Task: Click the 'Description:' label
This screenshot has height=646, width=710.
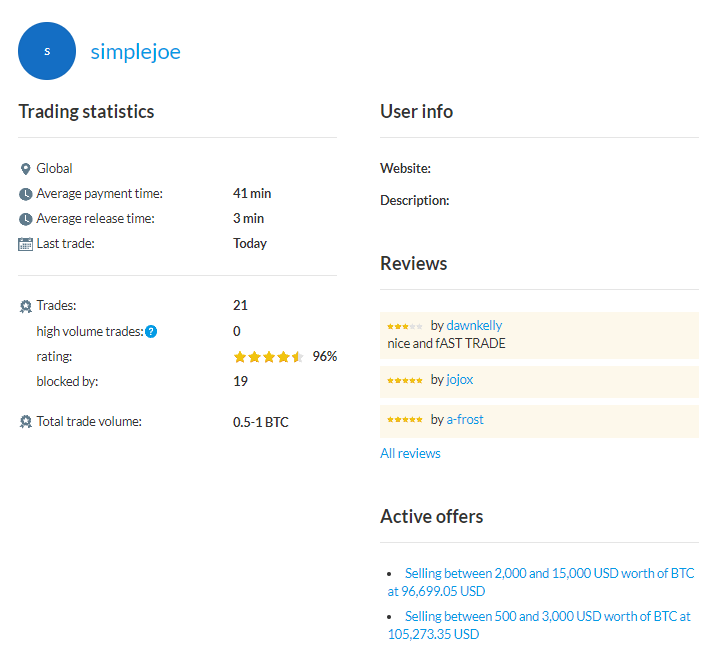Action: [415, 200]
